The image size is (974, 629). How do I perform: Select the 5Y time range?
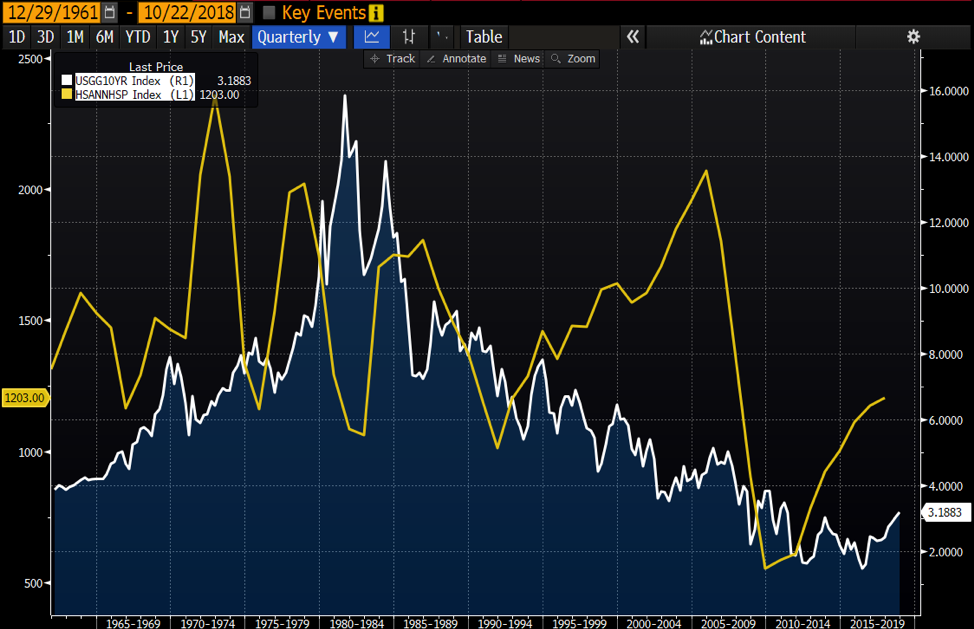pos(198,37)
